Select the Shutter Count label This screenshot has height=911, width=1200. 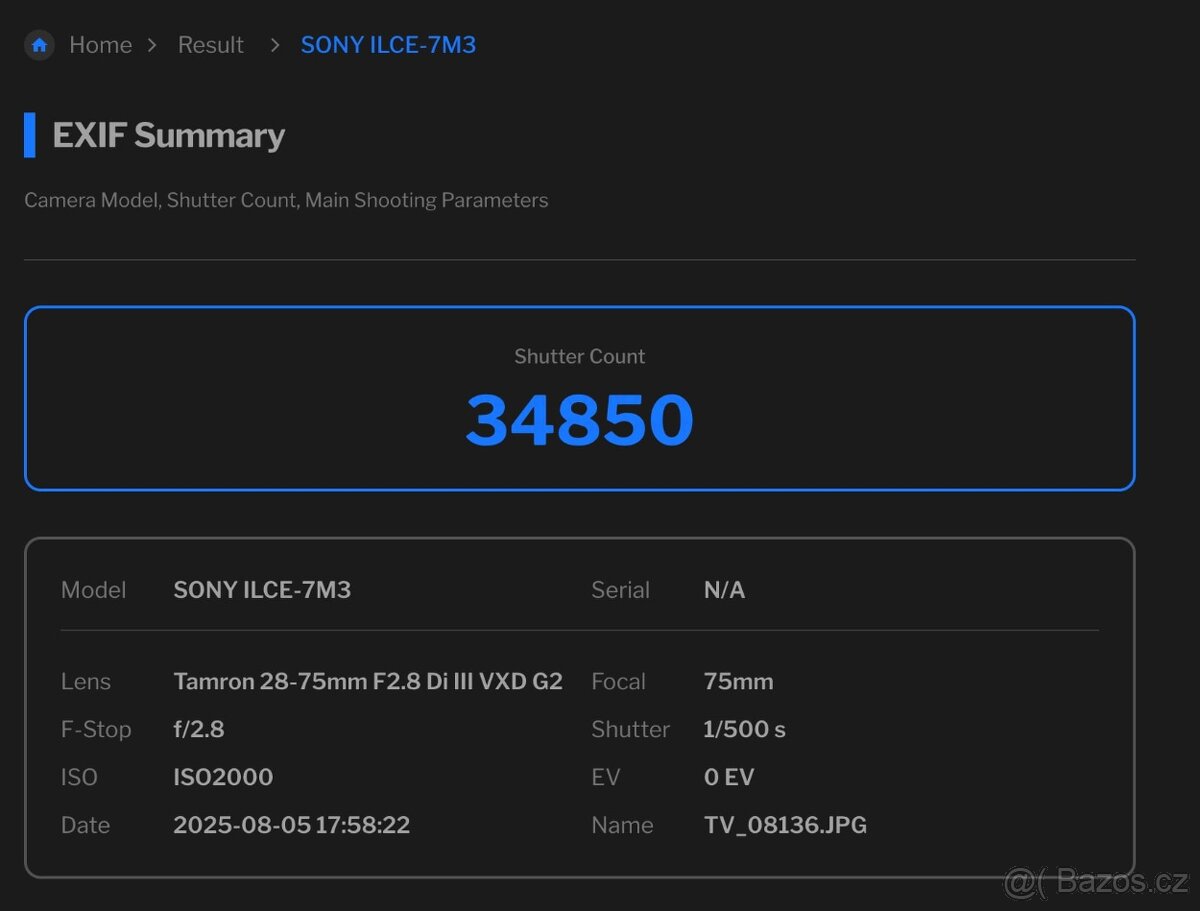tap(579, 356)
